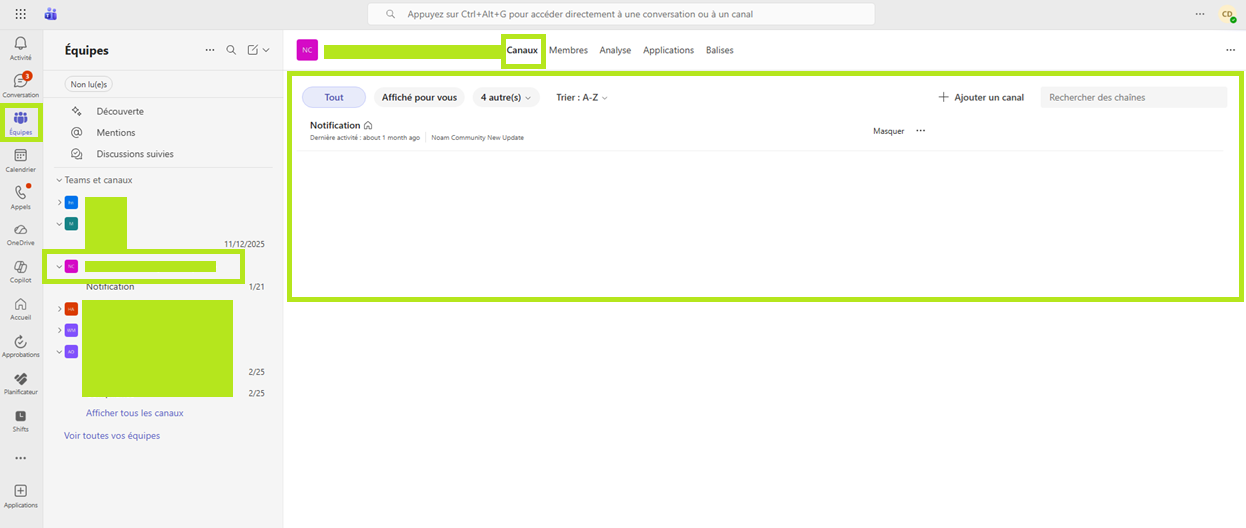1246x528 pixels.
Task: Click Masquer on Notification channel
Action: tap(888, 131)
